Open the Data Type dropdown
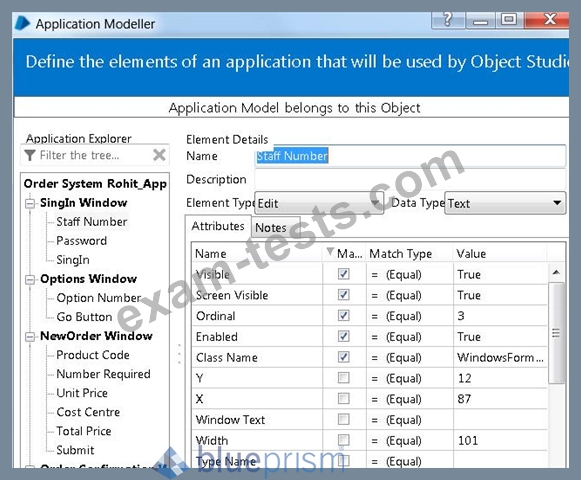Screen dimensions: 581x480 [x=556, y=203]
